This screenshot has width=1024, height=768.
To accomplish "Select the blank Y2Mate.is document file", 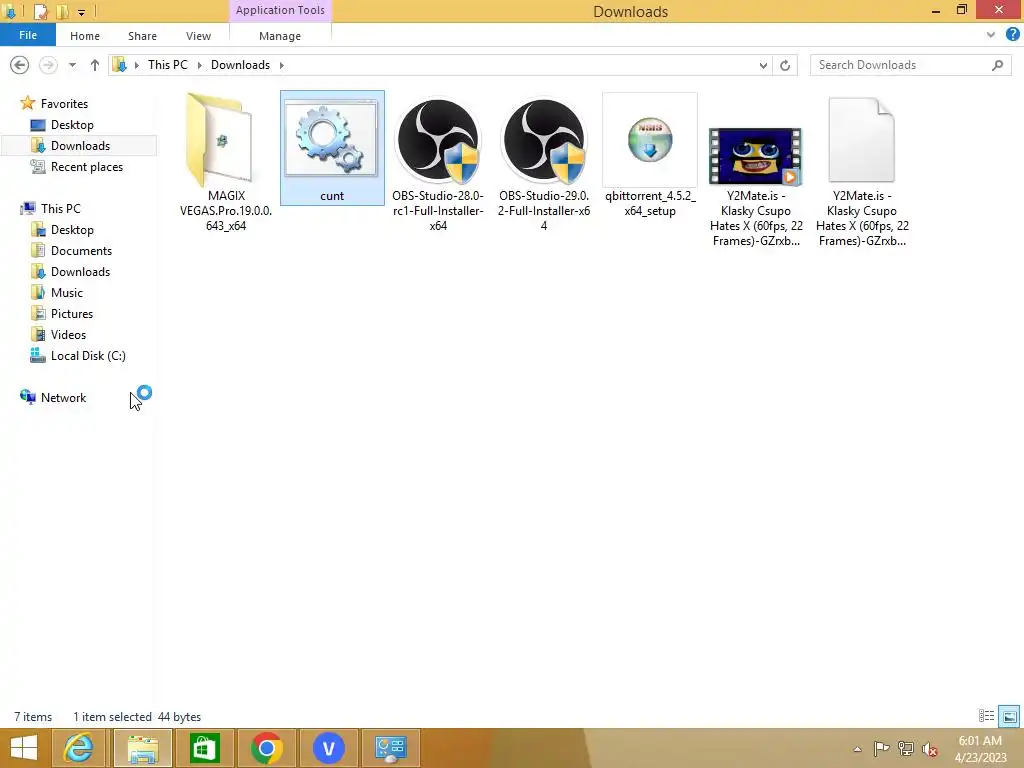I will coord(861,140).
